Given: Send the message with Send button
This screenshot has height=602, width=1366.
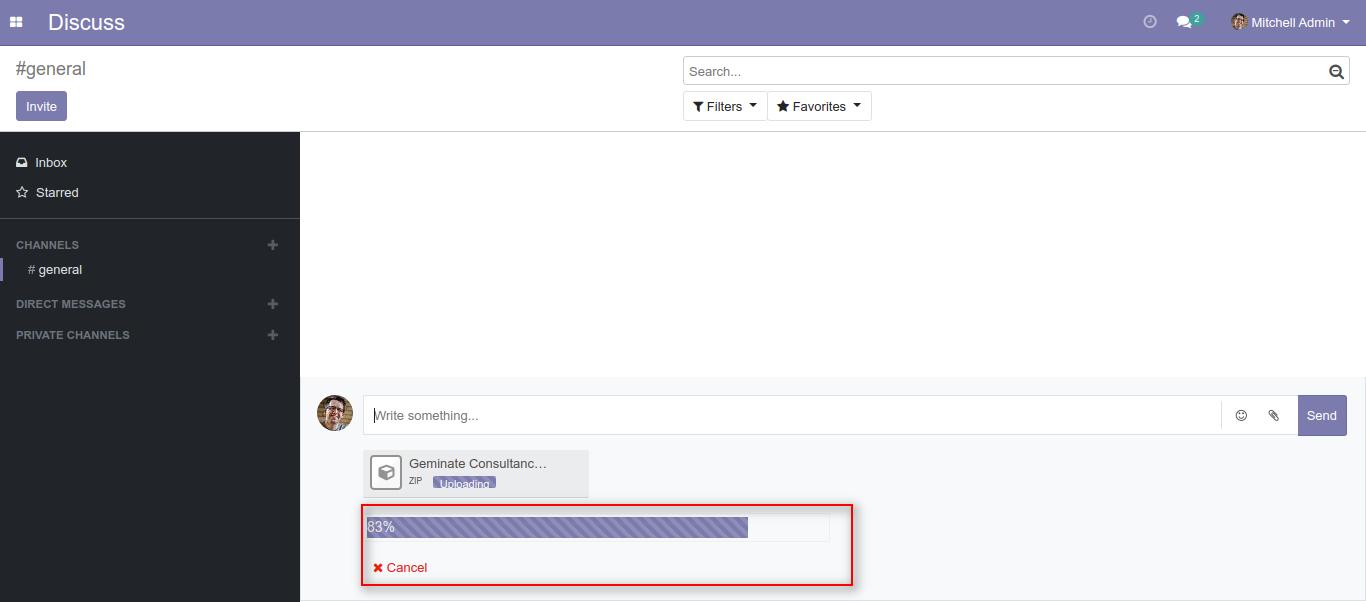Looking at the screenshot, I should [x=1322, y=415].
